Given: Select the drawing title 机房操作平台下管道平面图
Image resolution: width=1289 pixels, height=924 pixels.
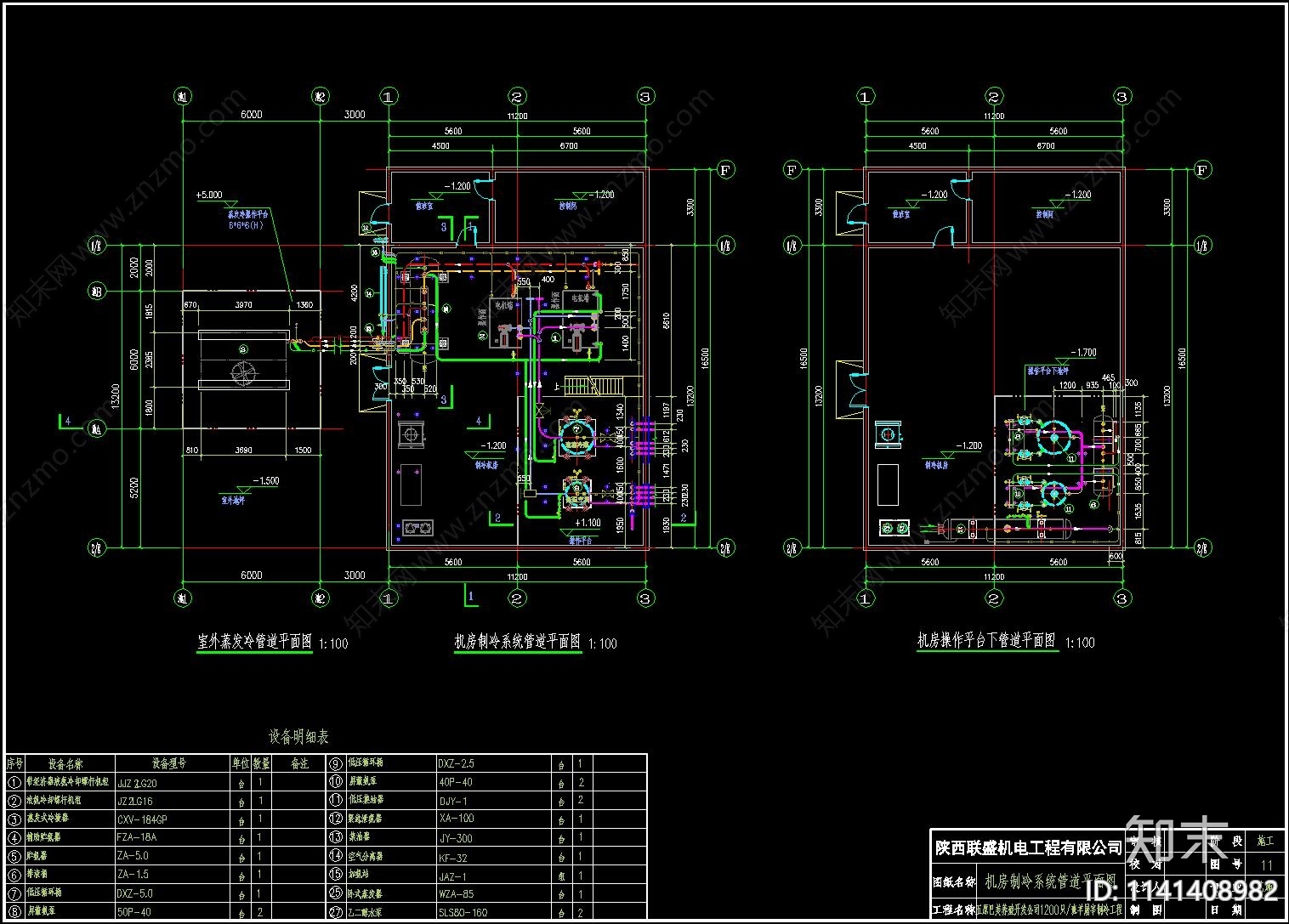Looking at the screenshot, I should click(985, 641).
